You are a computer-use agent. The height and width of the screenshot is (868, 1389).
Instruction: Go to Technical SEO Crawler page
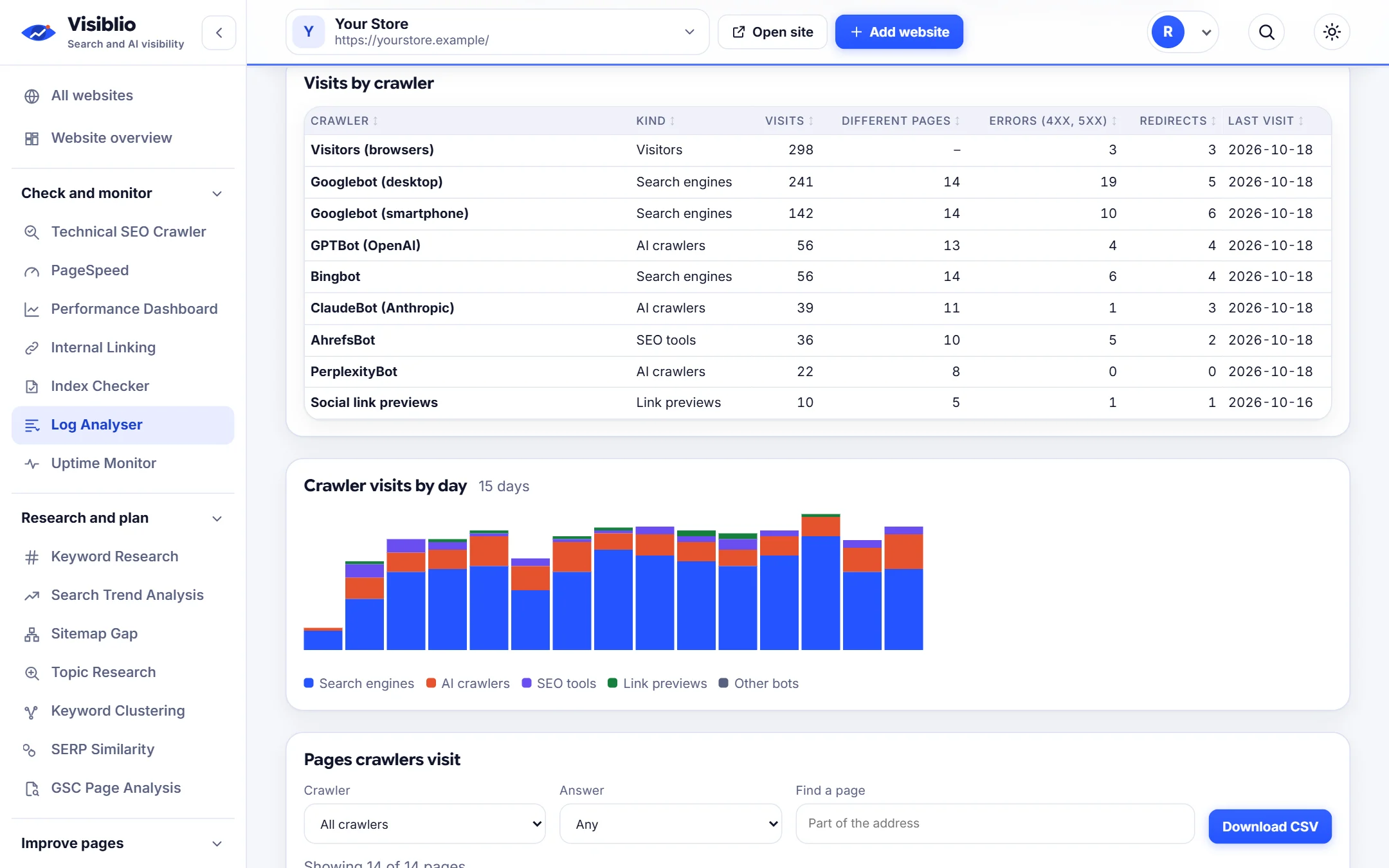pyautogui.click(x=123, y=232)
